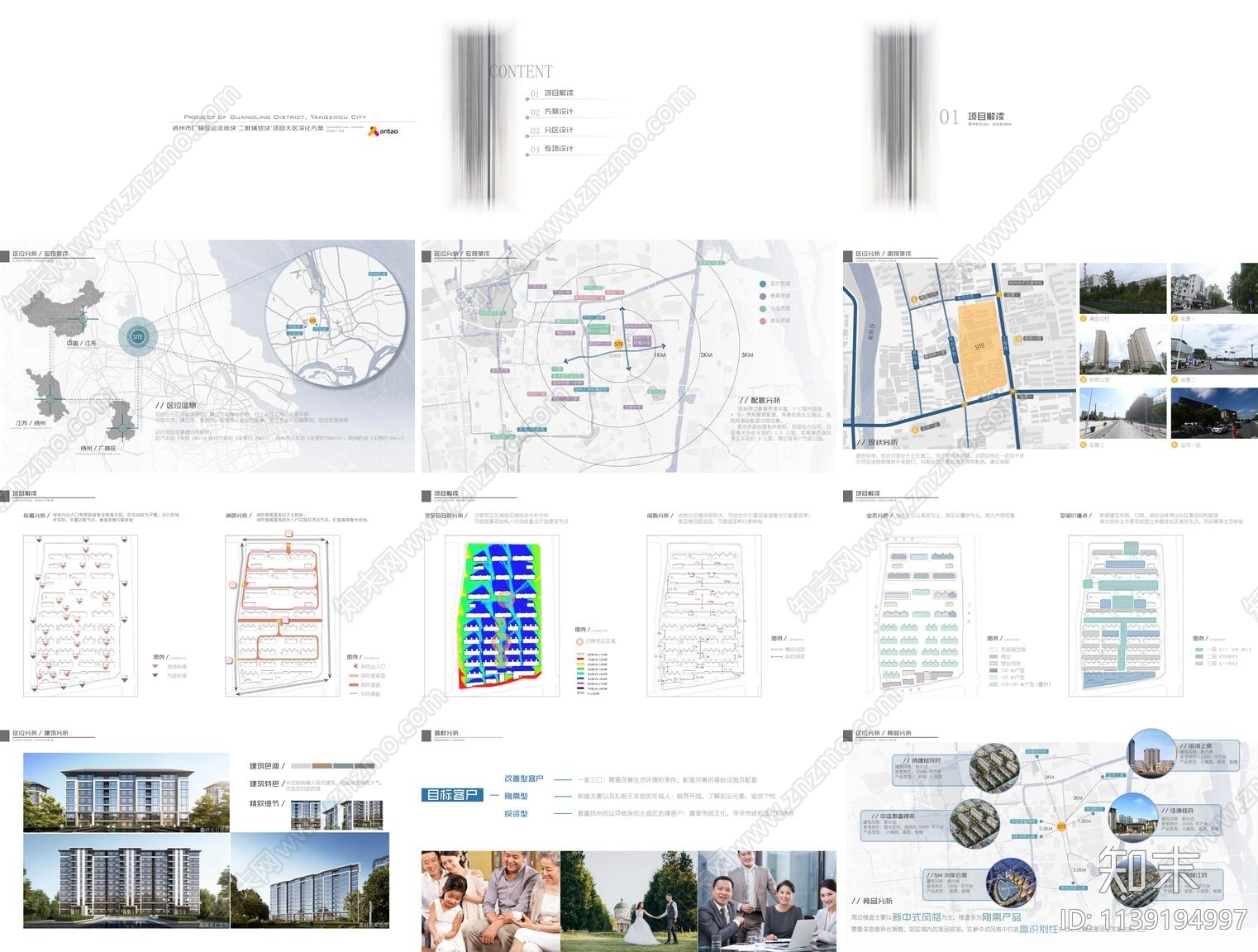1258x952 pixels.
Task: Click the SM 水岸云庭 competitor callout box
Action: pyautogui.click(x=955, y=883)
